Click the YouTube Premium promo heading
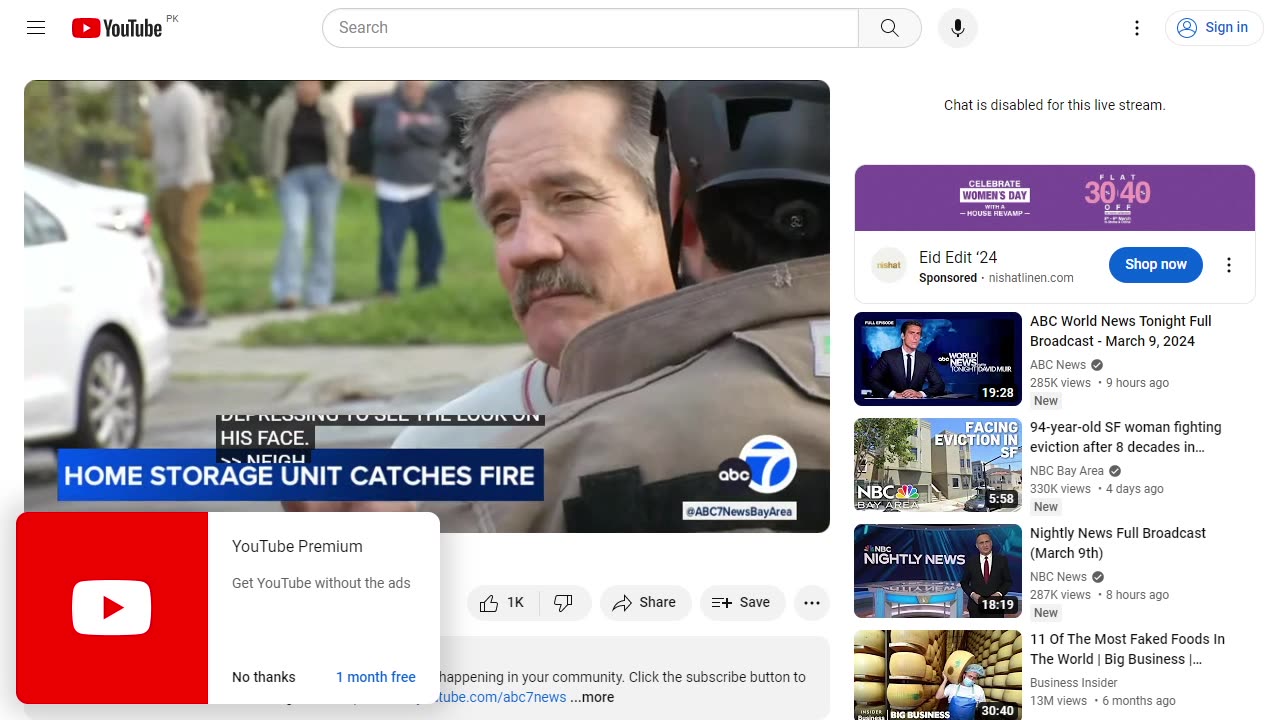Image resolution: width=1280 pixels, height=720 pixels. 297,546
